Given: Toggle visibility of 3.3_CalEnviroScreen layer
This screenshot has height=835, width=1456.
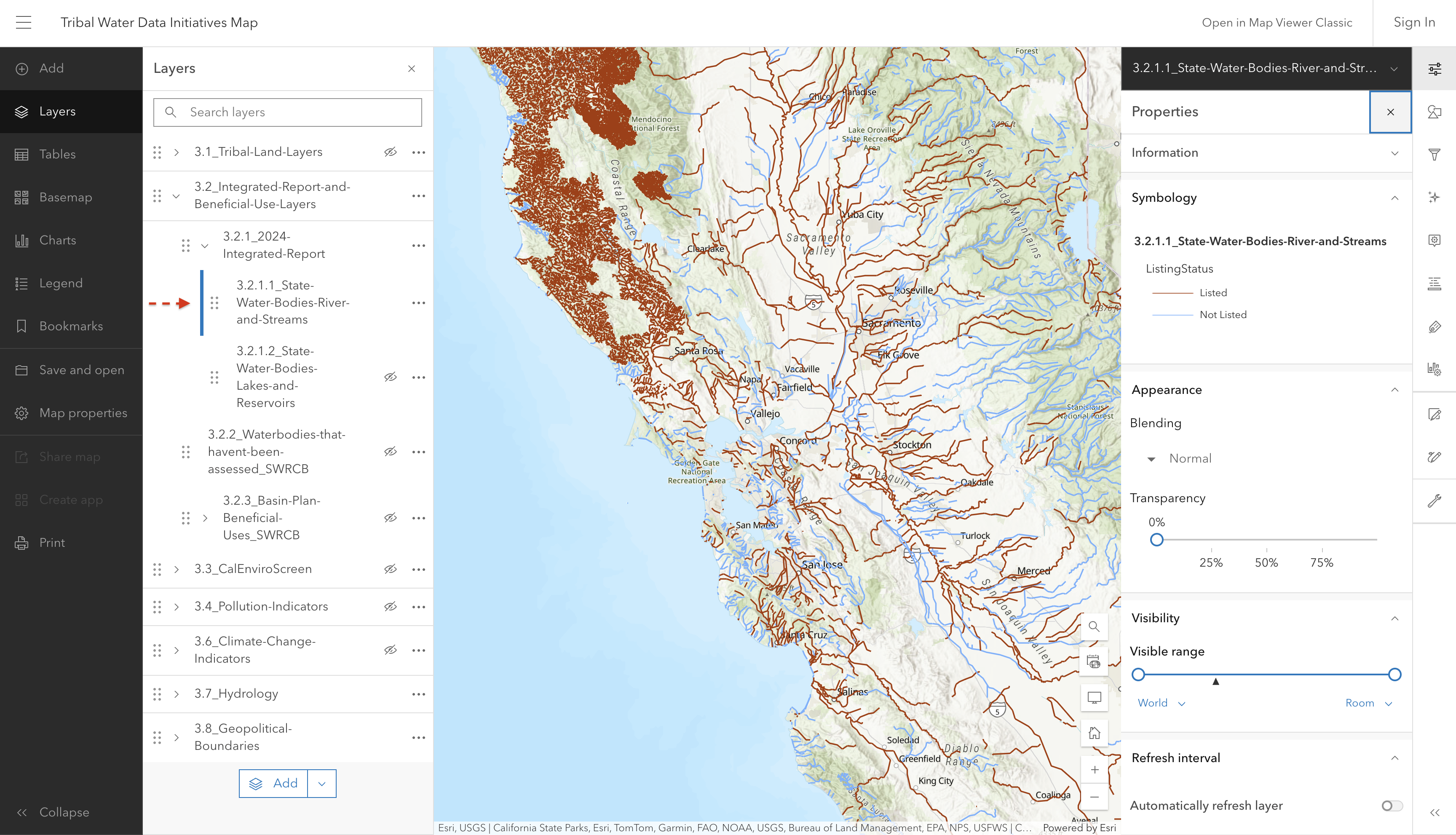Looking at the screenshot, I should tap(391, 569).
